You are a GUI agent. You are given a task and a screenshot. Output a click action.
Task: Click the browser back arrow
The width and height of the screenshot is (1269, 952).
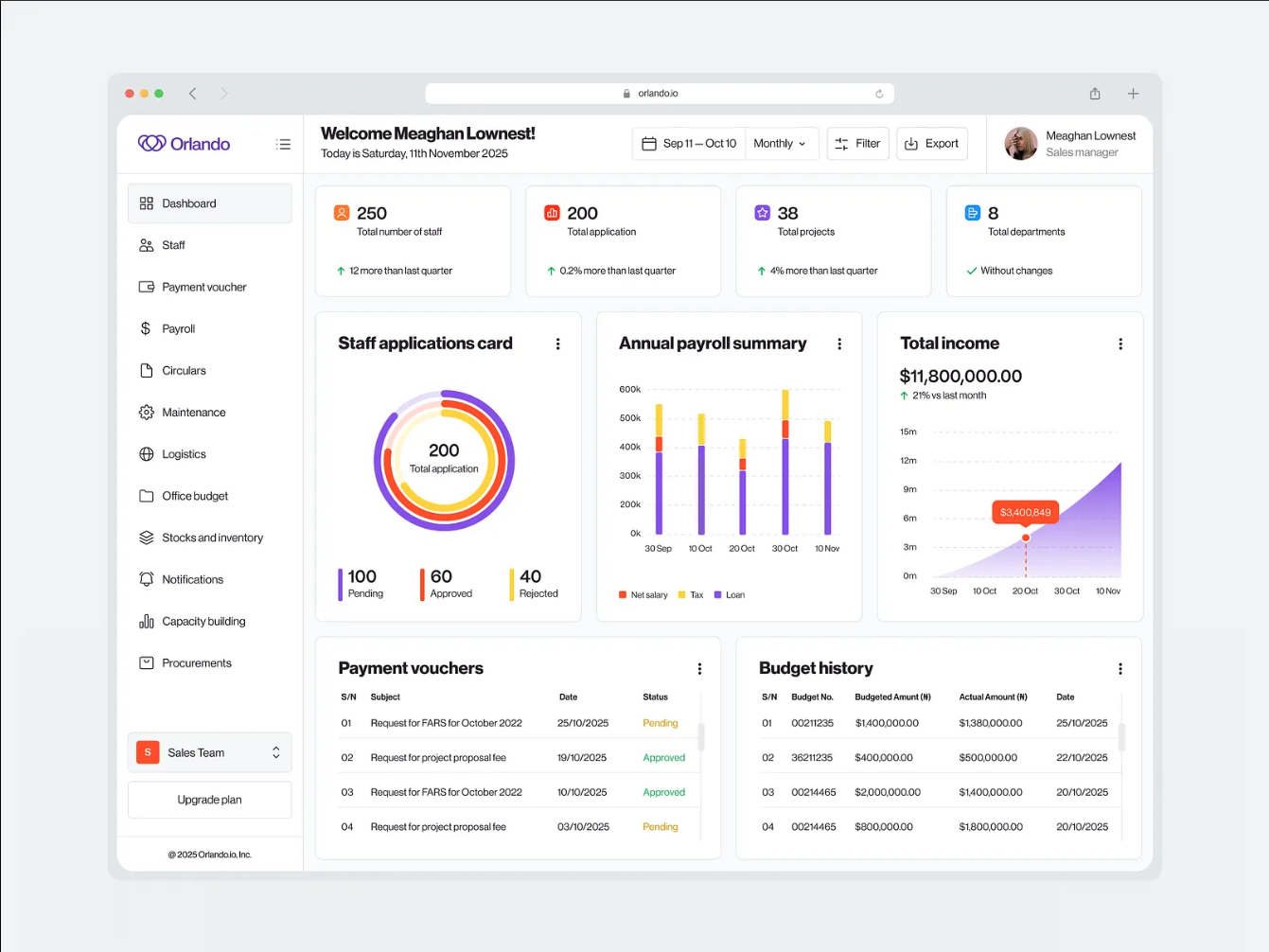point(193,94)
